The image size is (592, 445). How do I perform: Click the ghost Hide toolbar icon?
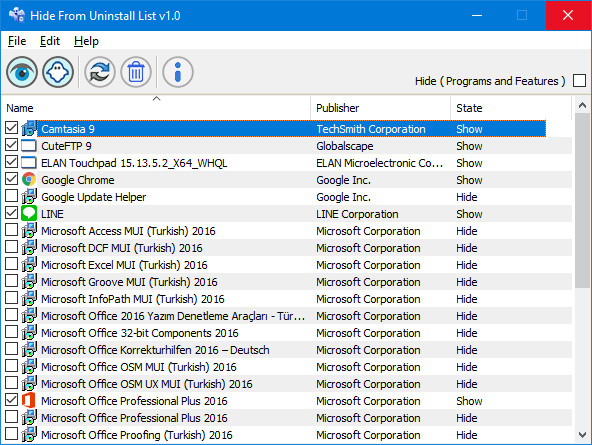(58, 72)
